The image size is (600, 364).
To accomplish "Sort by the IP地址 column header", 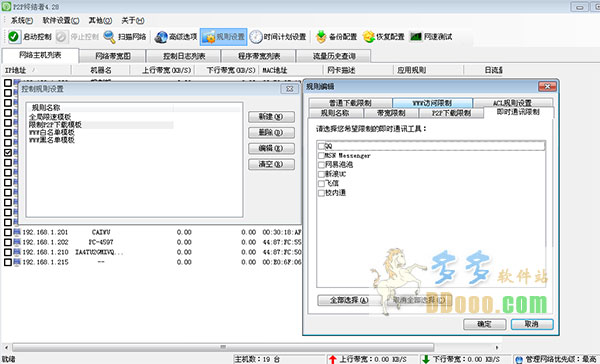I will (36, 70).
